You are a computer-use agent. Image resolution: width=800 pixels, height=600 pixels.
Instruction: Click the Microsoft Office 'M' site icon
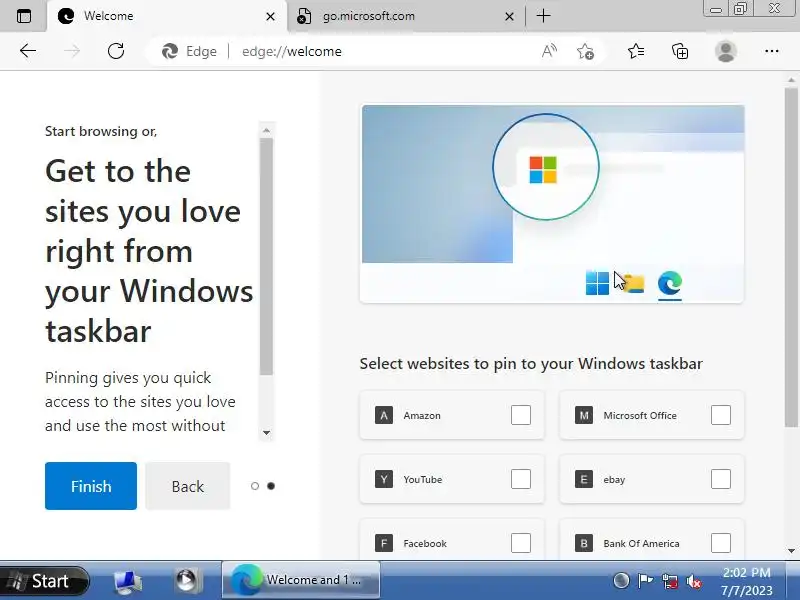pyautogui.click(x=584, y=415)
